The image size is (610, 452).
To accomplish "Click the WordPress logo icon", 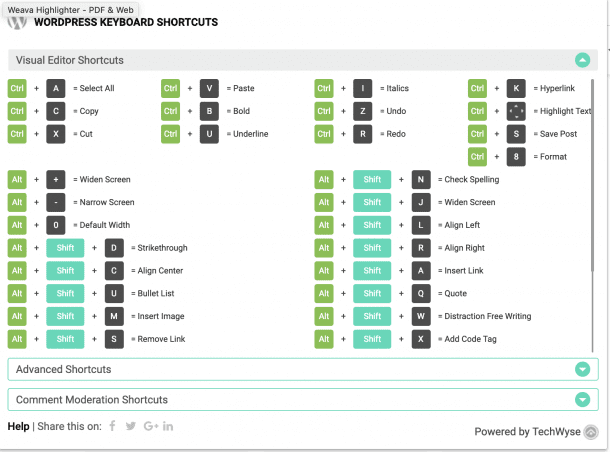I will (x=18, y=20).
